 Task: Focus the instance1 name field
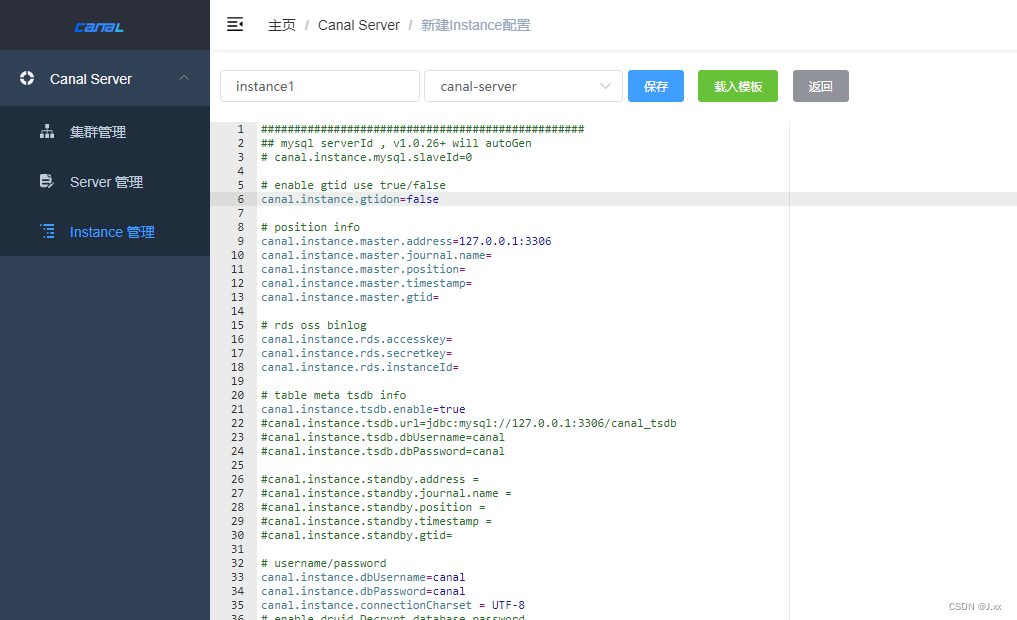320,86
